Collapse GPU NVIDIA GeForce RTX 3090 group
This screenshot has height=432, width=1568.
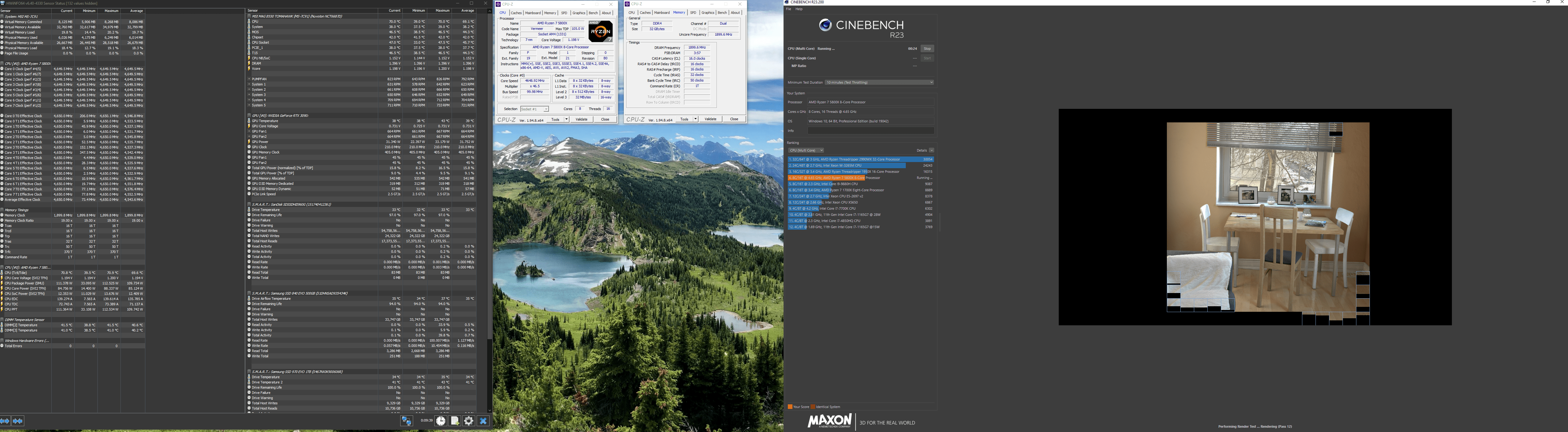coord(250,116)
